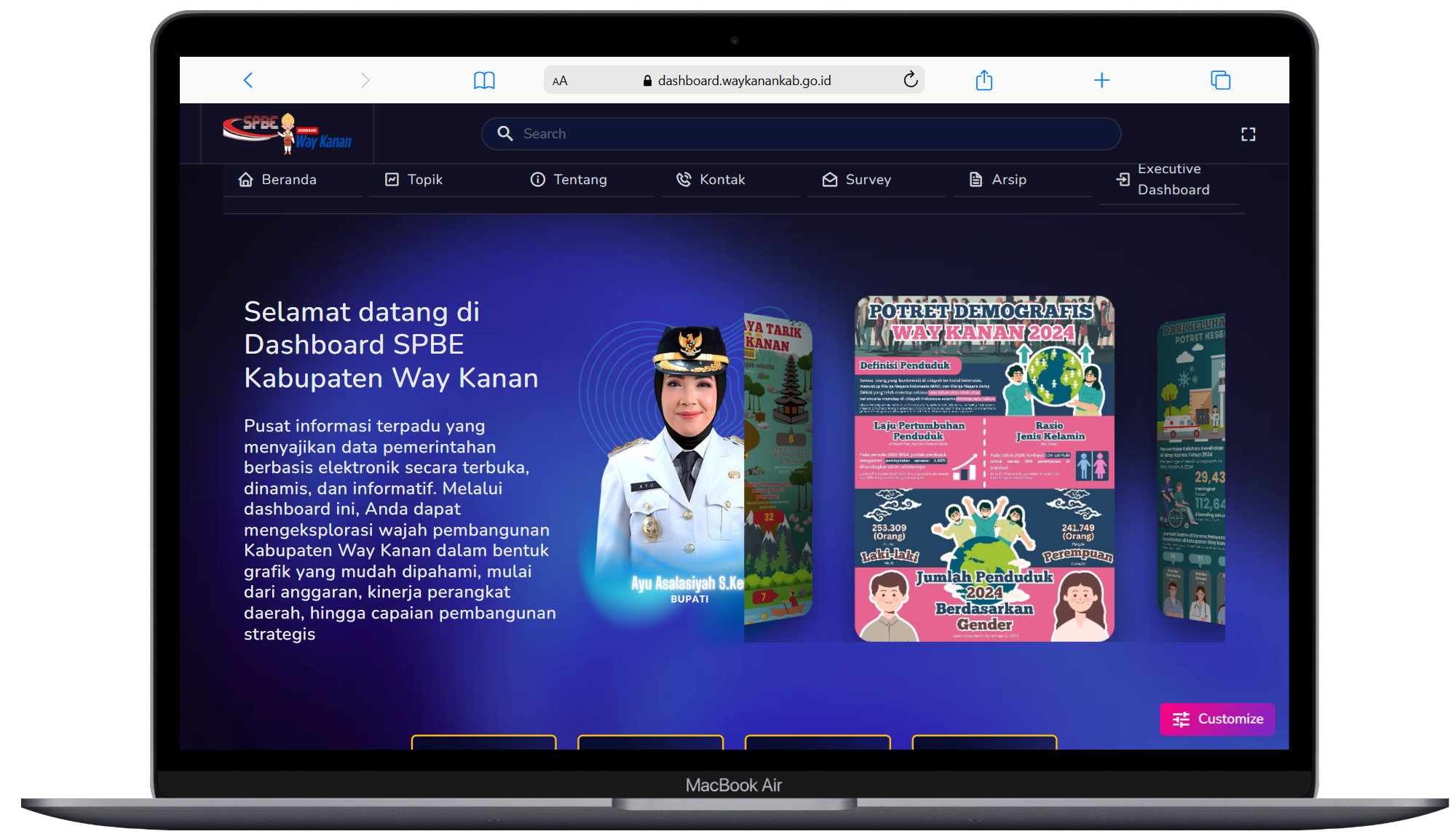Screen dimensions: 1456x834
Task: Select the Tentang menu item
Action: [585, 180]
